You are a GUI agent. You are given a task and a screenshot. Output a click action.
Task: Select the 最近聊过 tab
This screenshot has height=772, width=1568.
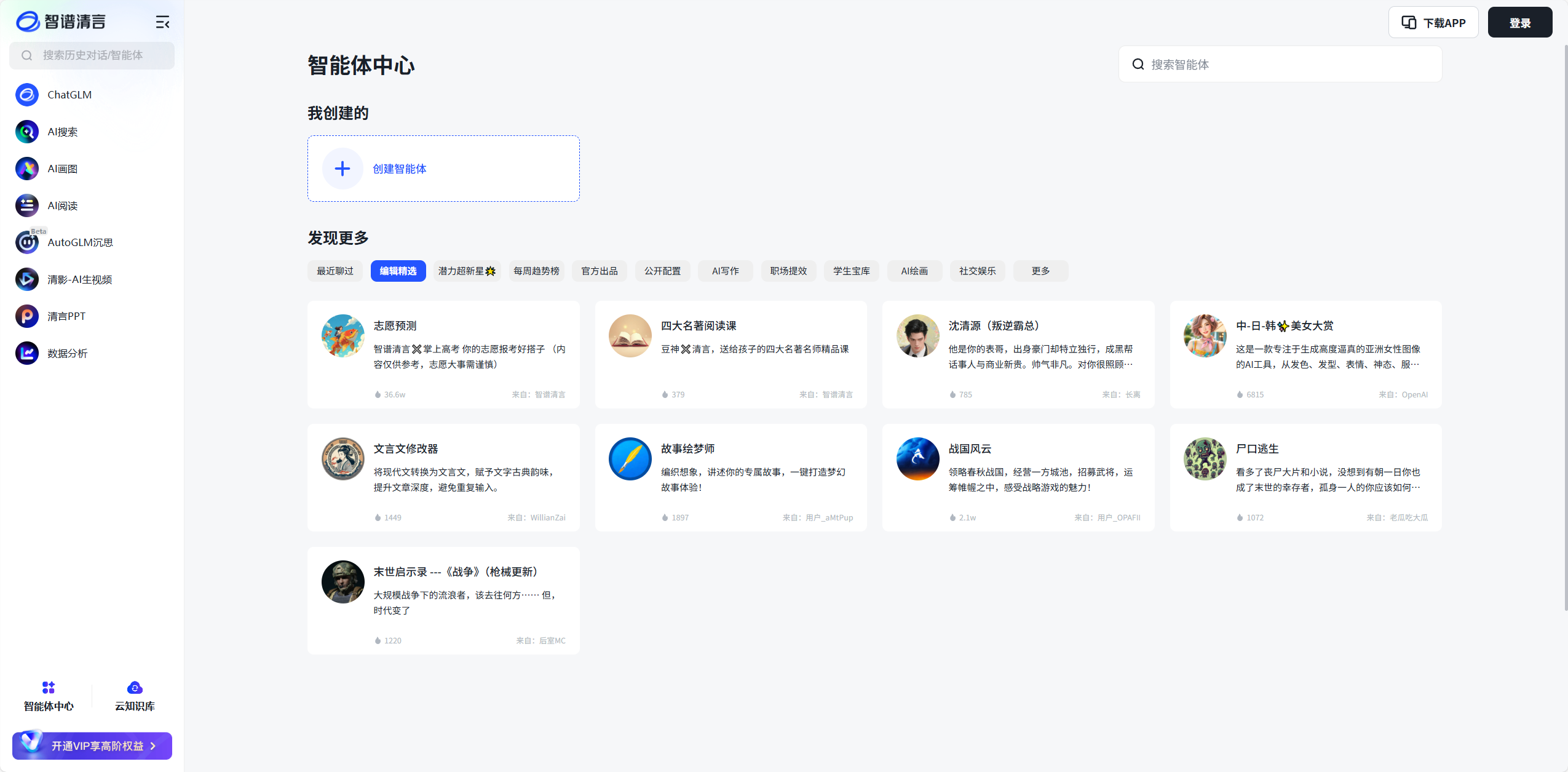335,271
